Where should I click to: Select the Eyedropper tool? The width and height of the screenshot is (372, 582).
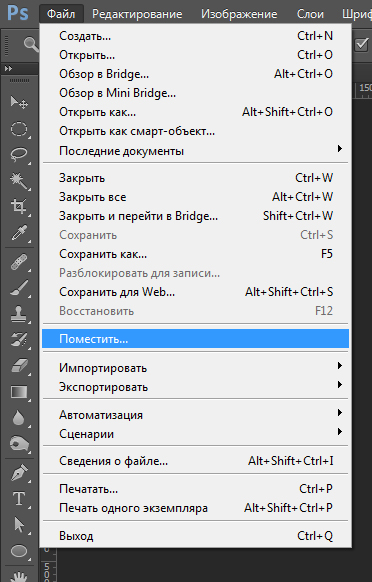[x=19, y=233]
